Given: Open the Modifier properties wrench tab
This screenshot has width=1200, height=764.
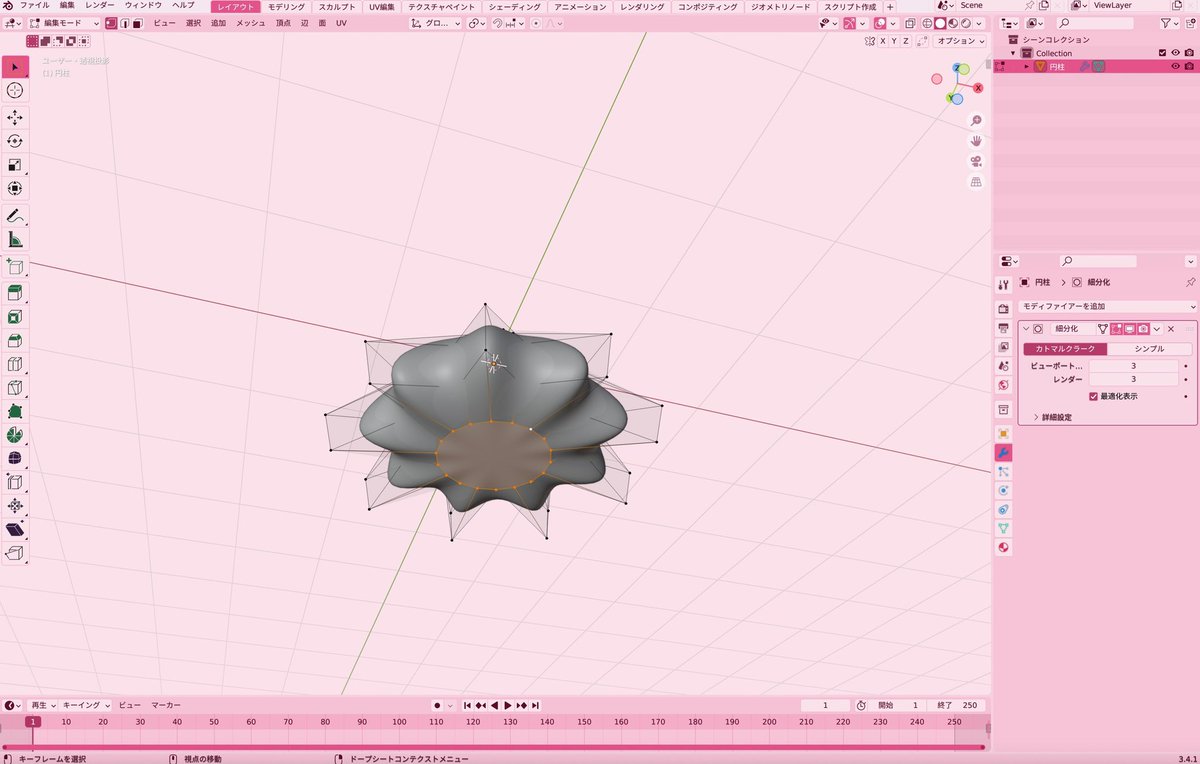Looking at the screenshot, I should pyautogui.click(x=1003, y=452).
